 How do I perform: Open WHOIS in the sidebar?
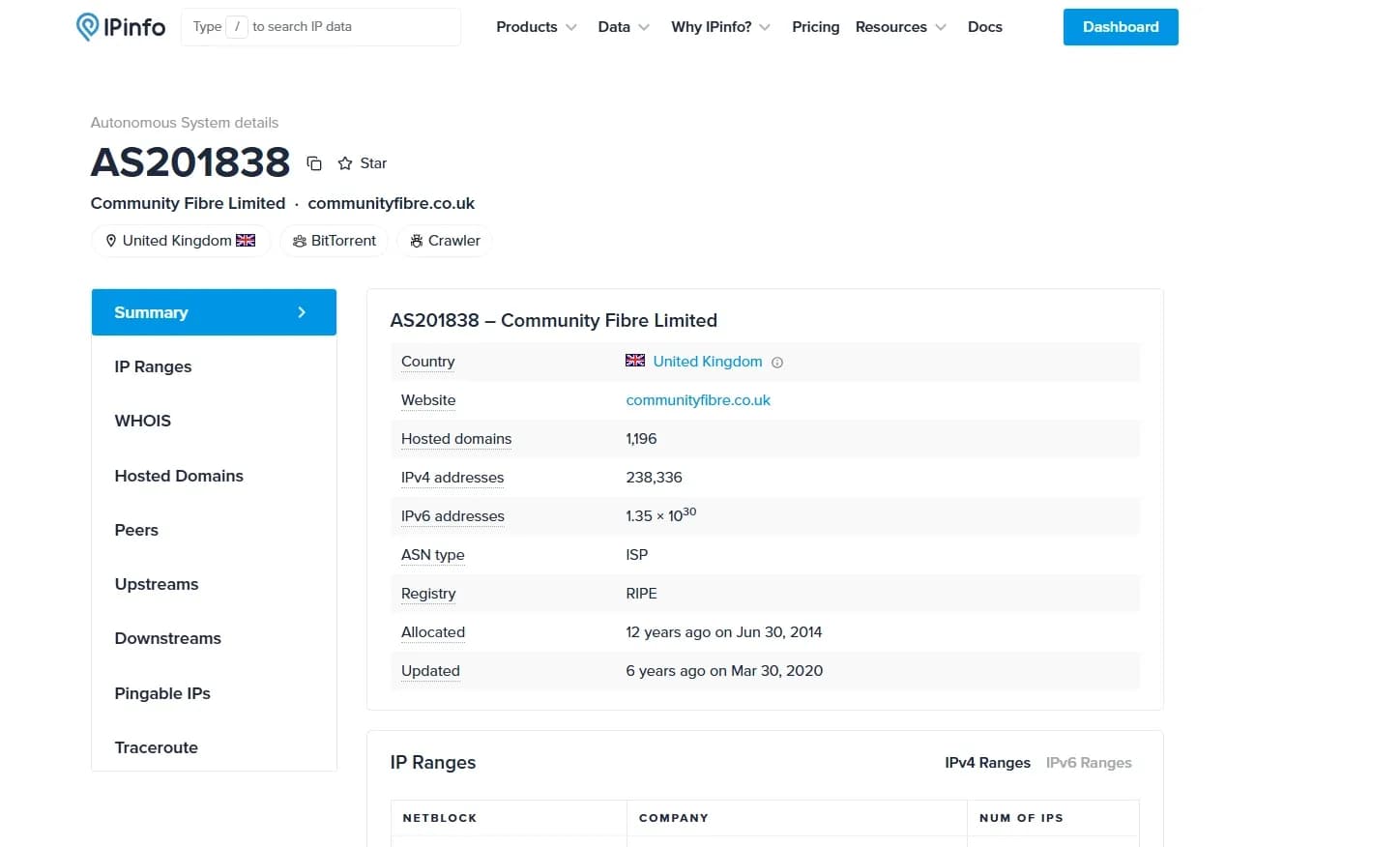143,421
